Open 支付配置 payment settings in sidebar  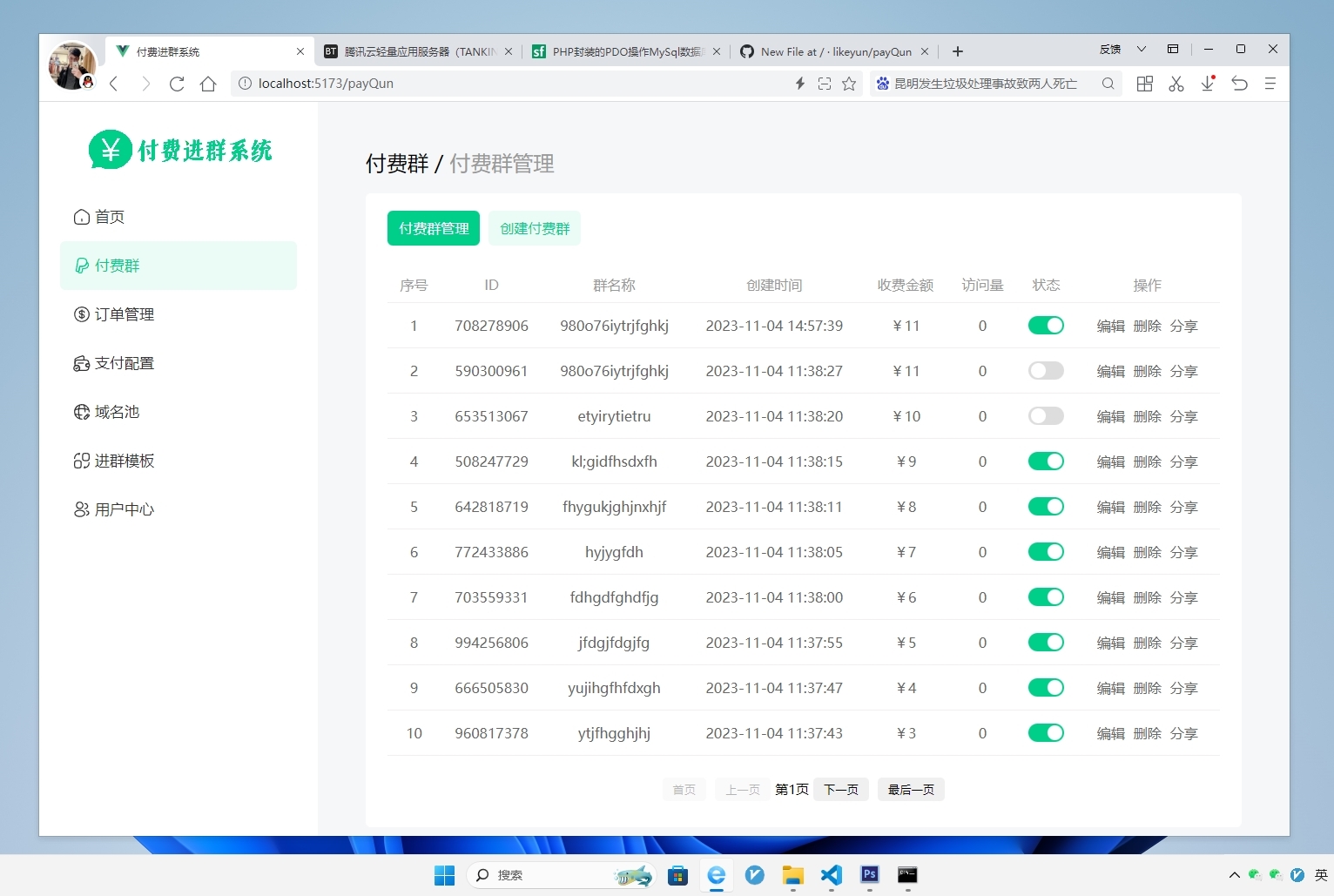(125, 363)
